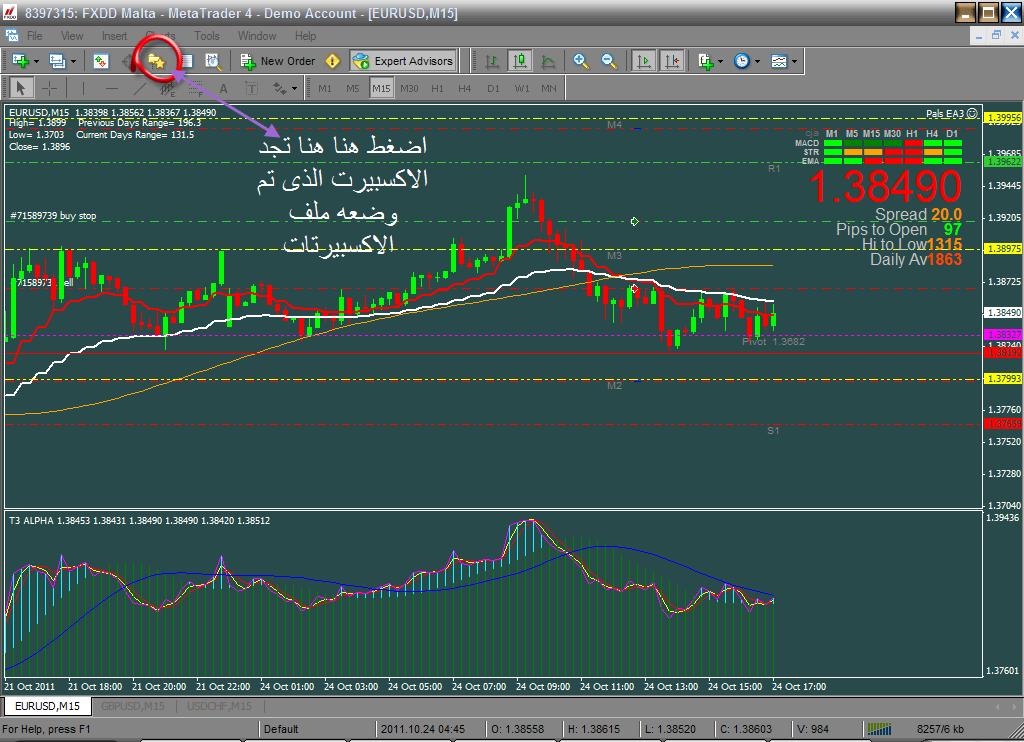Select the candlestick chart style

(x=520, y=61)
